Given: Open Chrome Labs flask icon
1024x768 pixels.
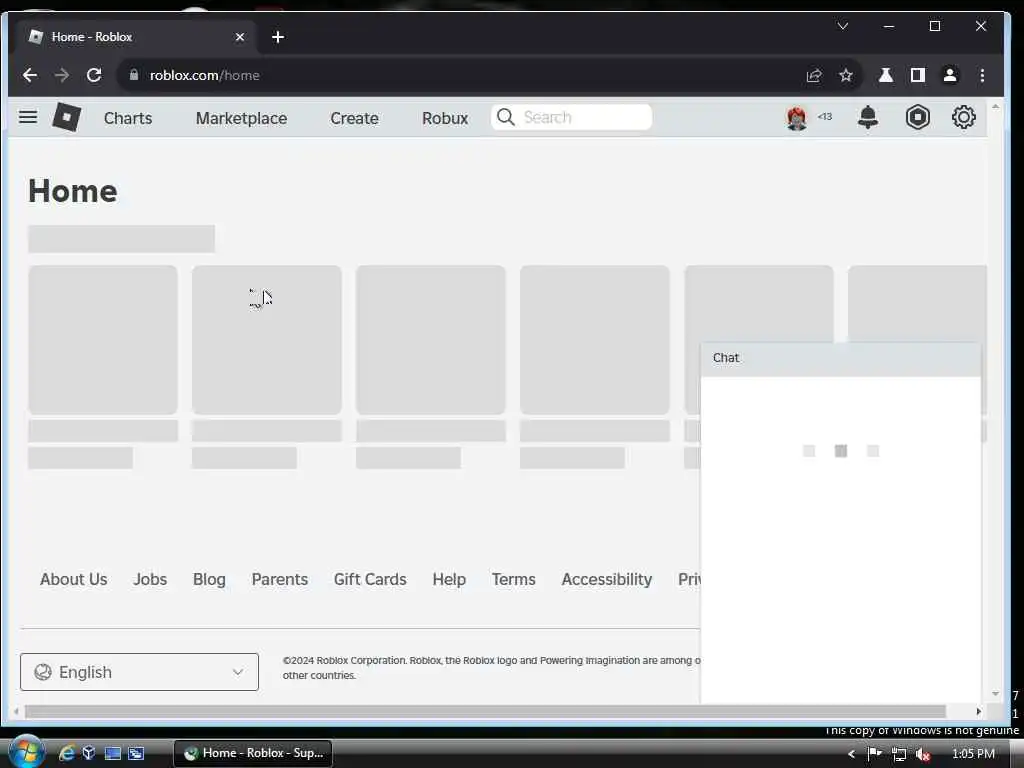Looking at the screenshot, I should pos(886,75).
